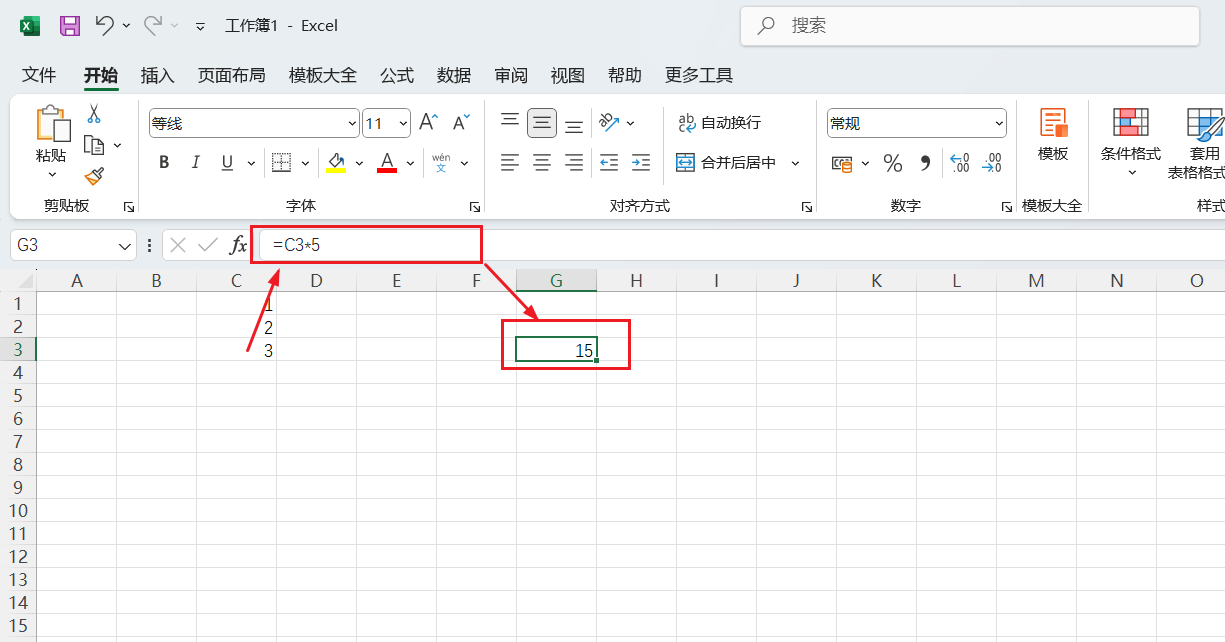This screenshot has width=1225, height=642.
Task: Open 条件格式 conditional formatting
Action: (x=1131, y=141)
